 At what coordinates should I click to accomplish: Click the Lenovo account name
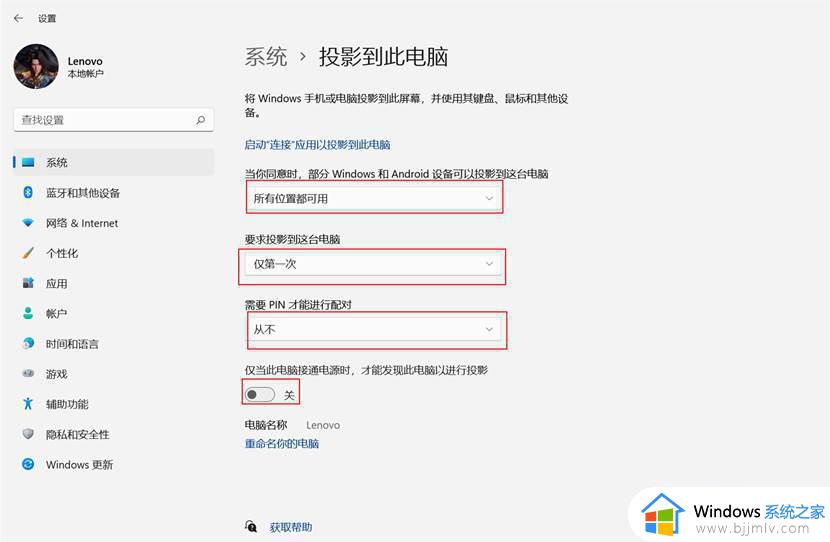[85, 61]
